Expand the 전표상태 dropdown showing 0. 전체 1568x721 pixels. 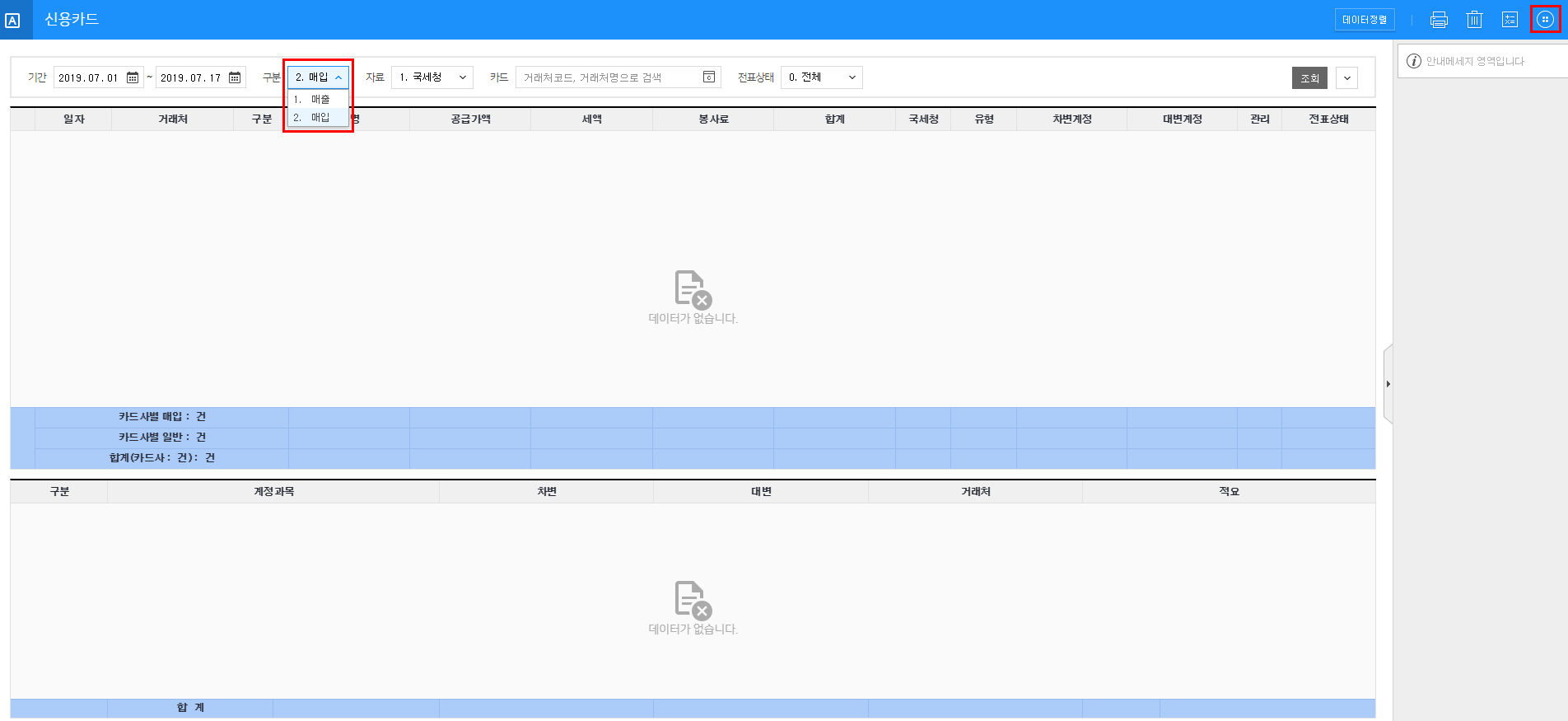821,77
